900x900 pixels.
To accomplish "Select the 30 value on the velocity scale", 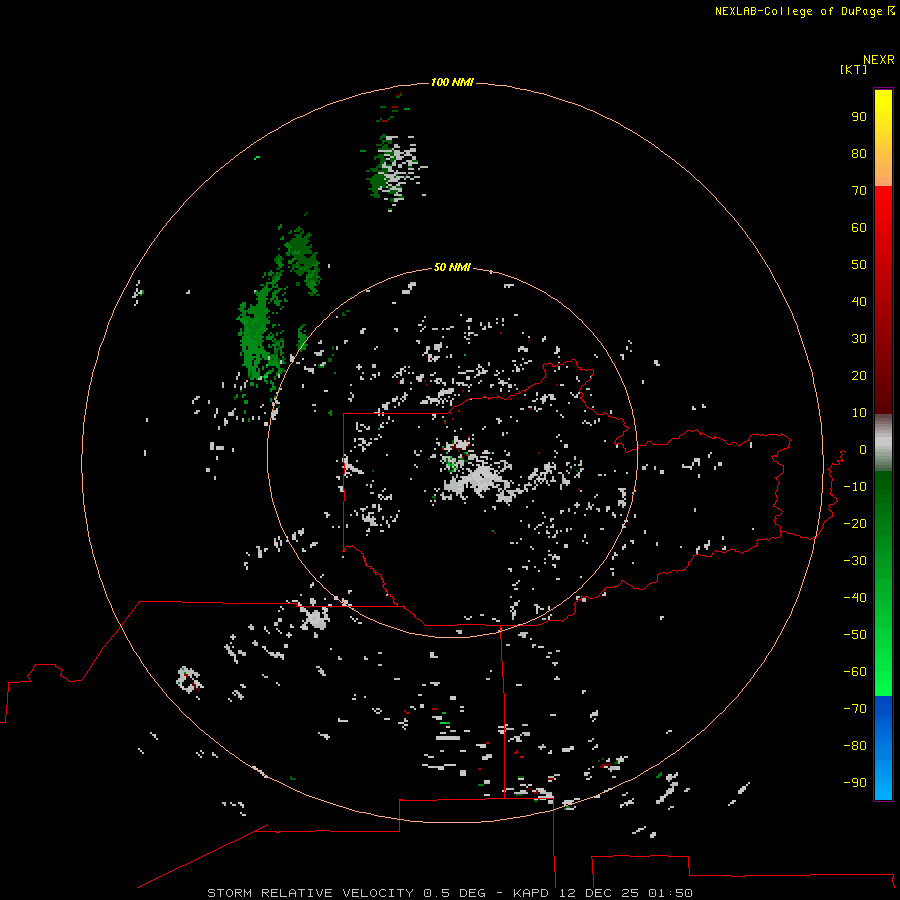I will point(859,339).
